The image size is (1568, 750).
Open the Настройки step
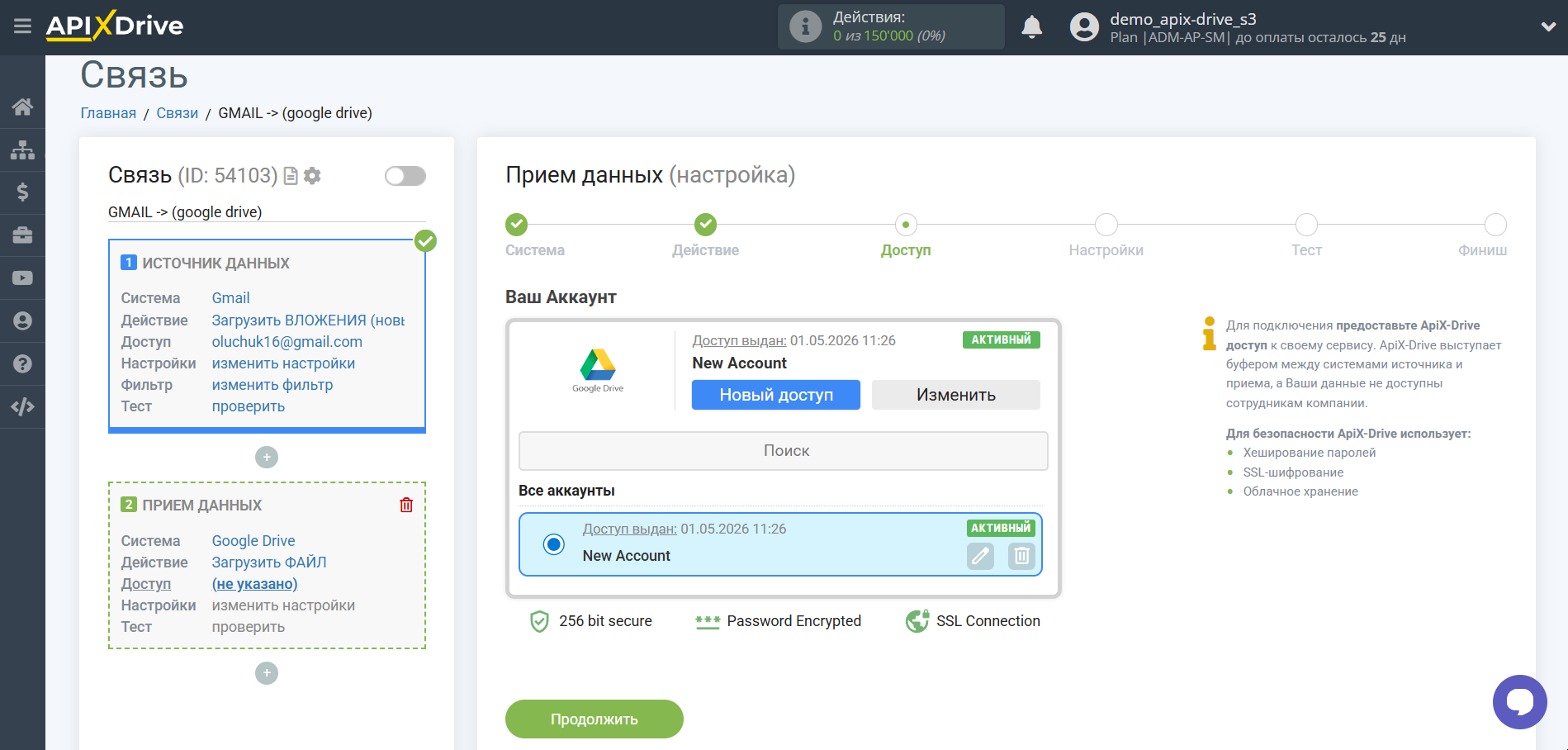(x=1106, y=225)
